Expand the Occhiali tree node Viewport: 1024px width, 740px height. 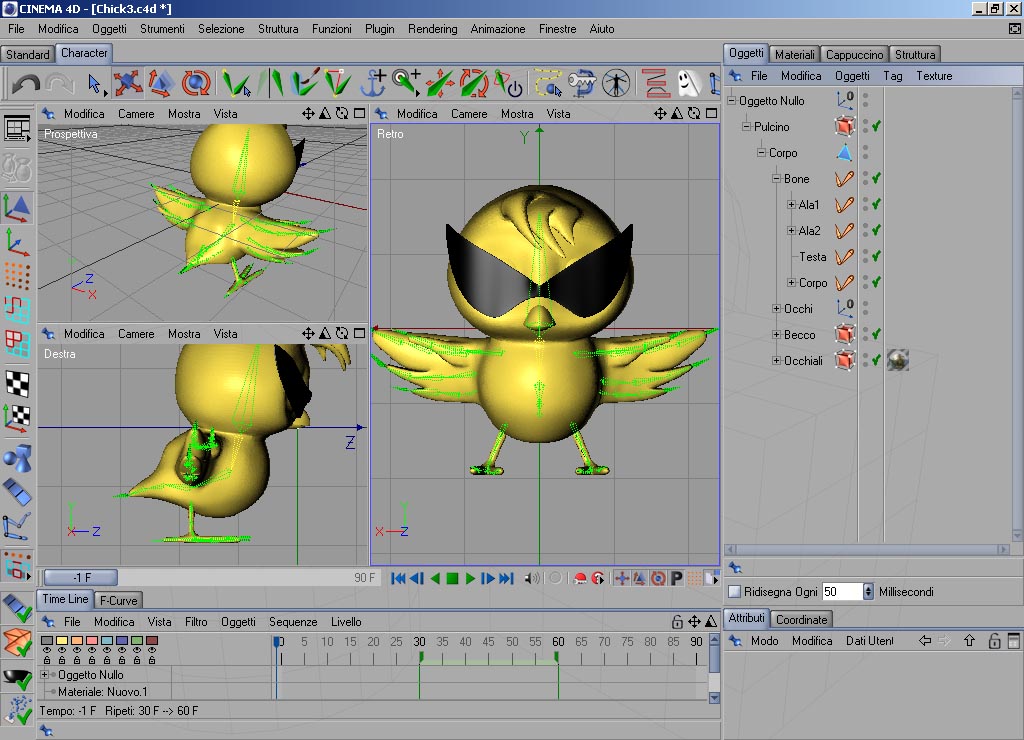pyautogui.click(x=776, y=361)
